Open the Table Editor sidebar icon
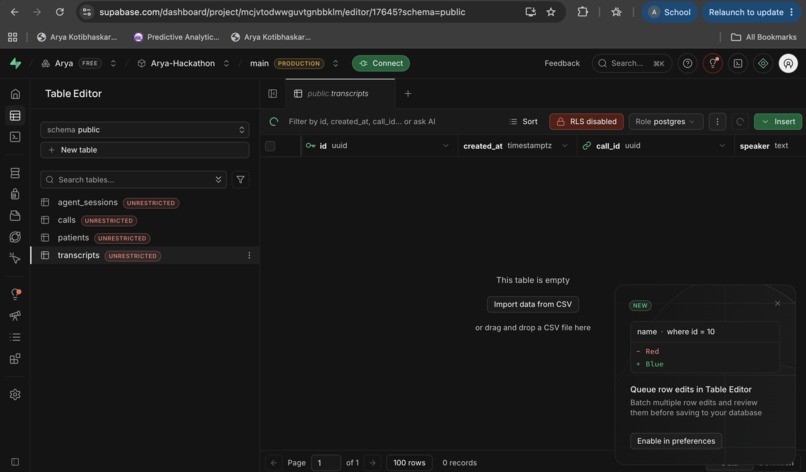The width and height of the screenshot is (806, 472). coord(15,116)
